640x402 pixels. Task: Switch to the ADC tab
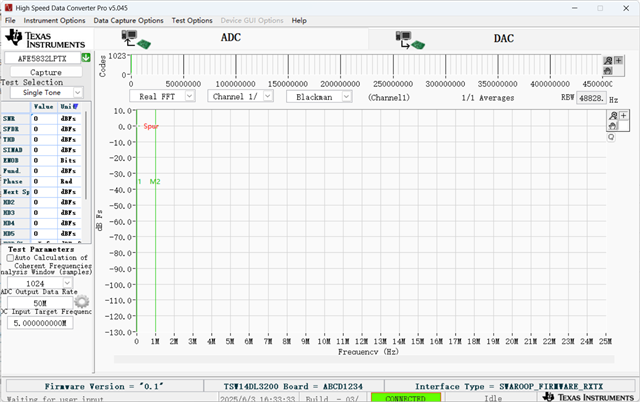[231, 38]
